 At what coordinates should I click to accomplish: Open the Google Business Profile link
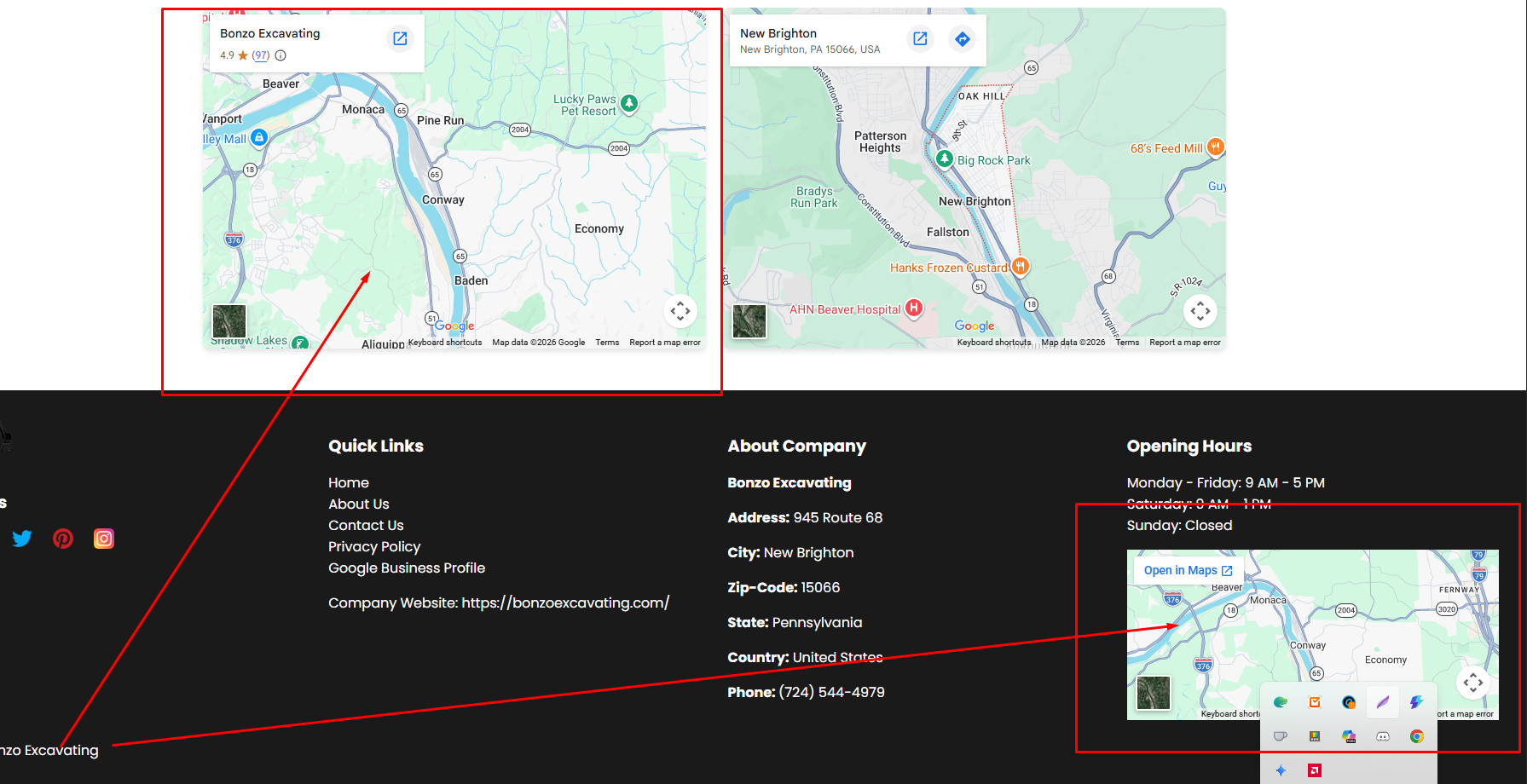(x=407, y=568)
